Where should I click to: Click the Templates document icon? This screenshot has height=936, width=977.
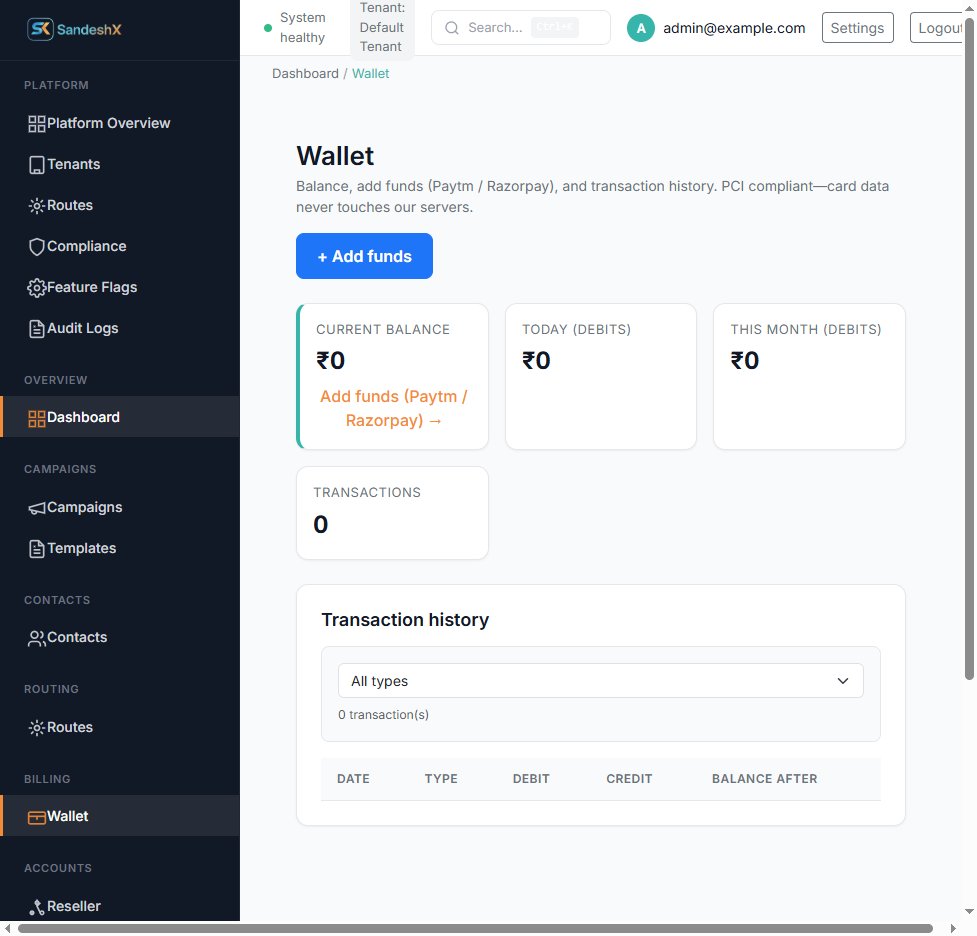(x=37, y=548)
